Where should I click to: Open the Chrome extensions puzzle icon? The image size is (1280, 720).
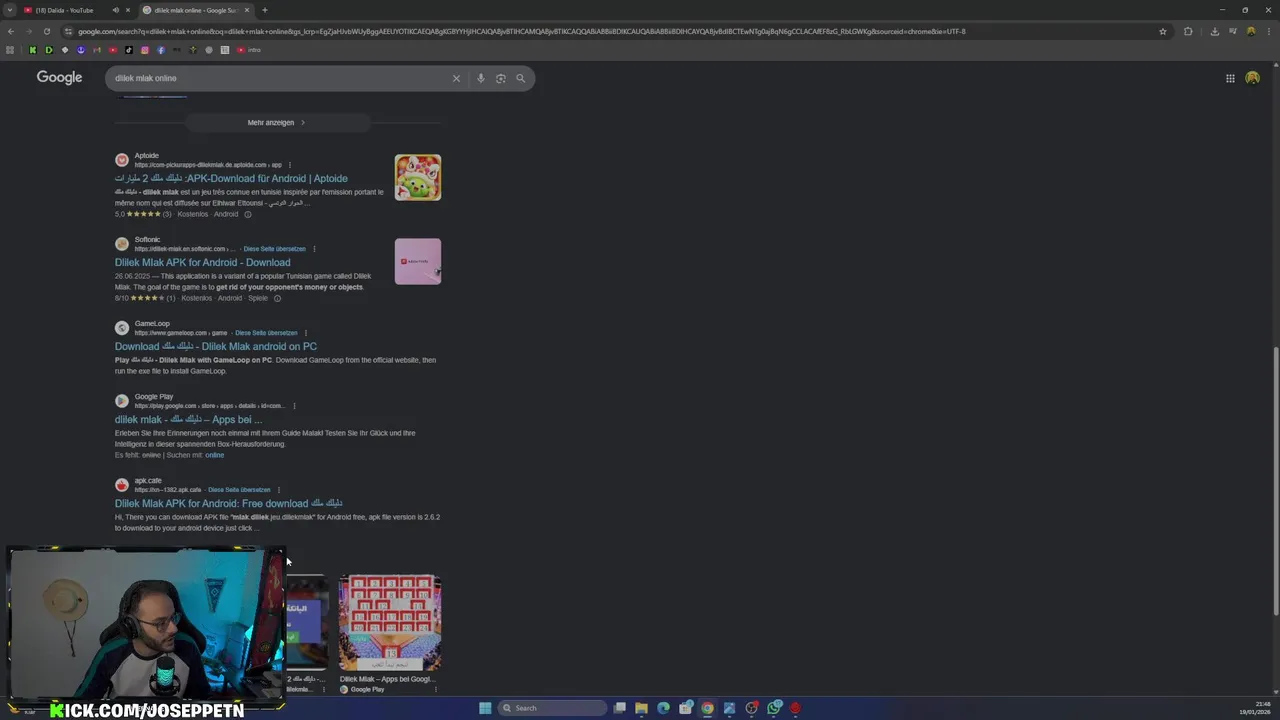click(x=1188, y=31)
